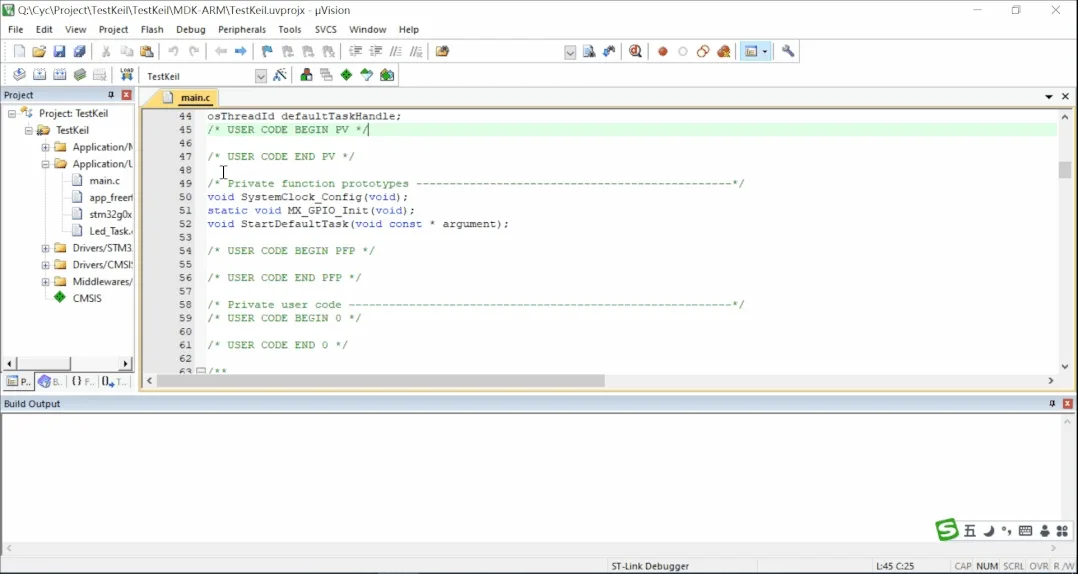The width and height of the screenshot is (1078, 574).
Task: Pin or unpin Build Output panel
Action: [x=1052, y=404]
